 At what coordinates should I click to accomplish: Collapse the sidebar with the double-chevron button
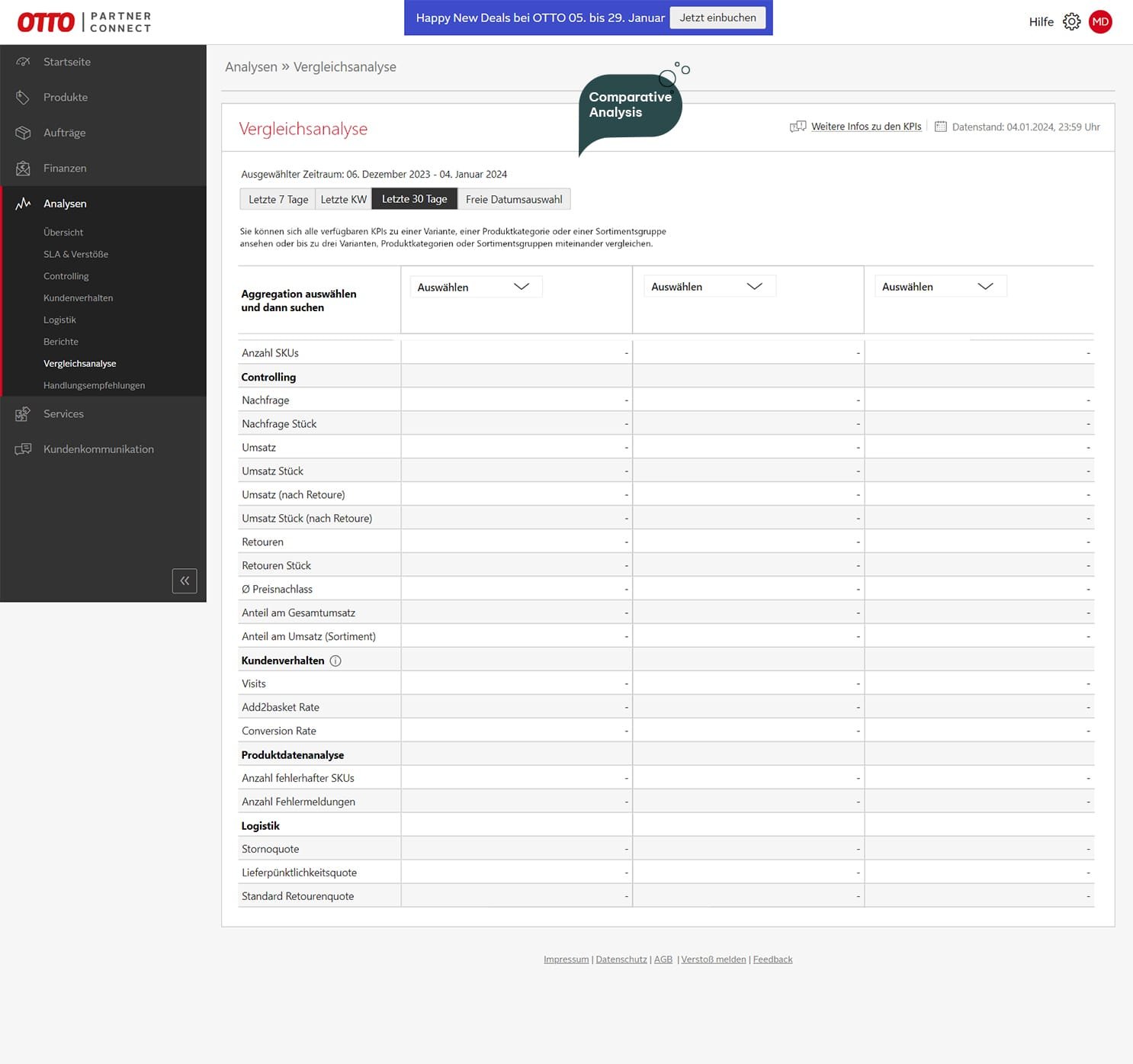click(185, 581)
